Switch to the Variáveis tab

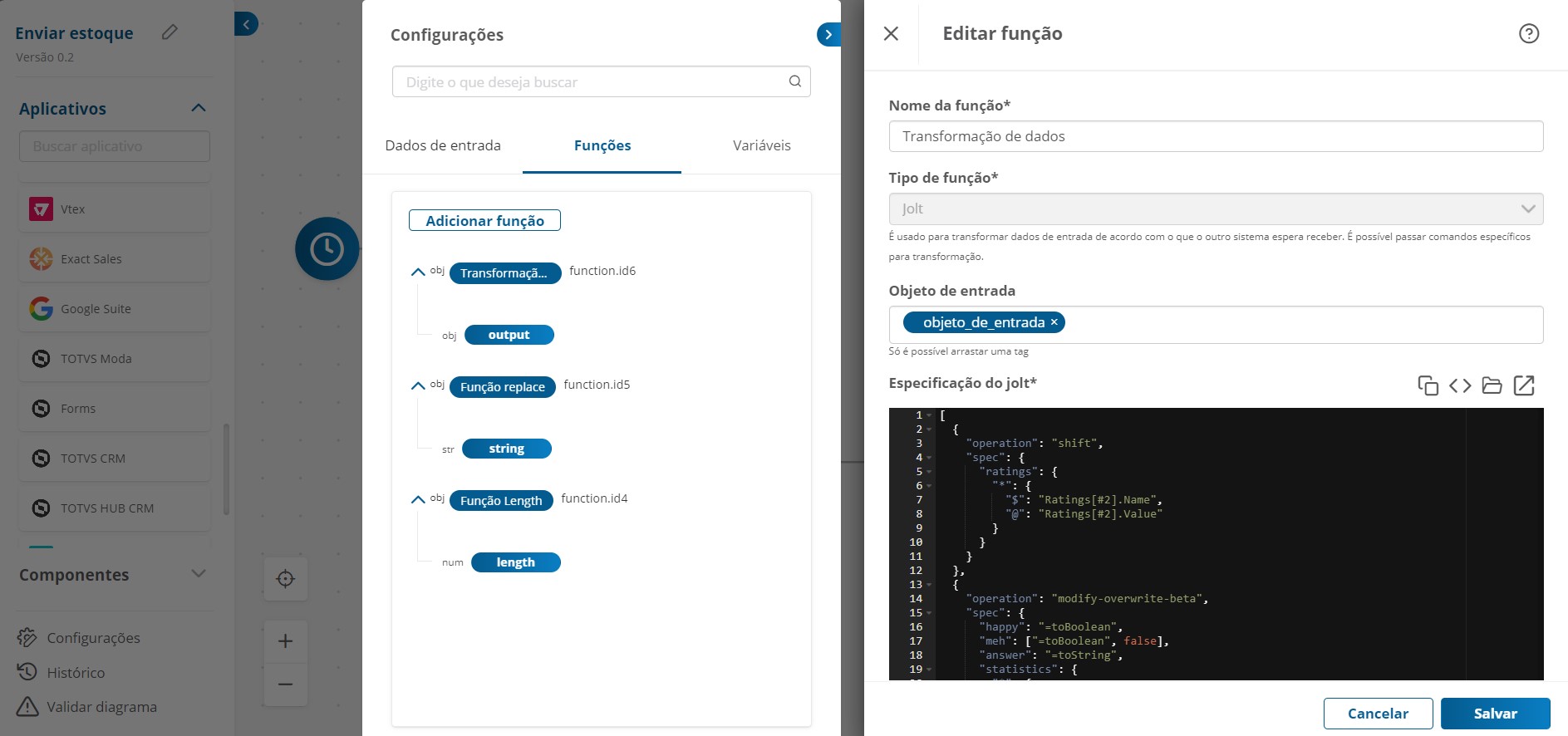coord(761,145)
